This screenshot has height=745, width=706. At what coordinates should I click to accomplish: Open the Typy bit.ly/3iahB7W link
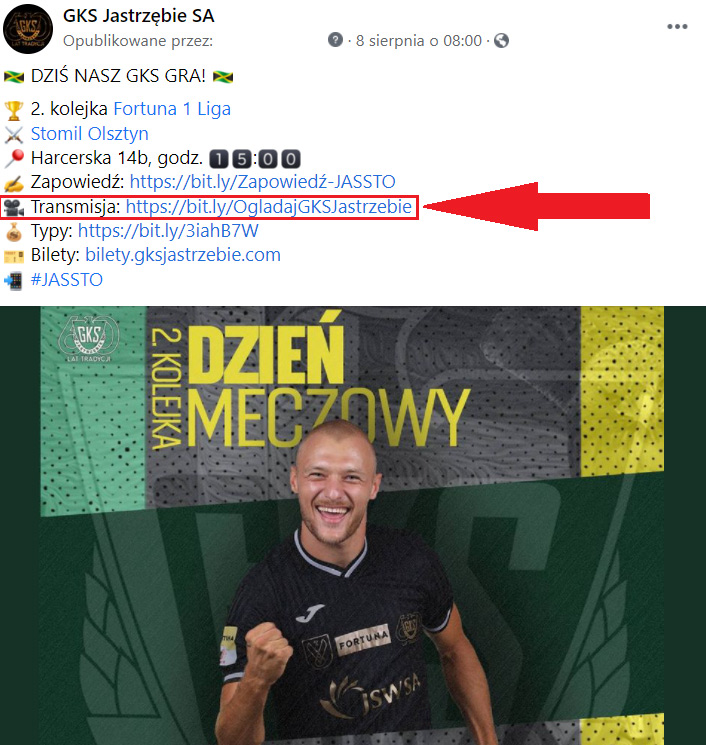coord(168,231)
